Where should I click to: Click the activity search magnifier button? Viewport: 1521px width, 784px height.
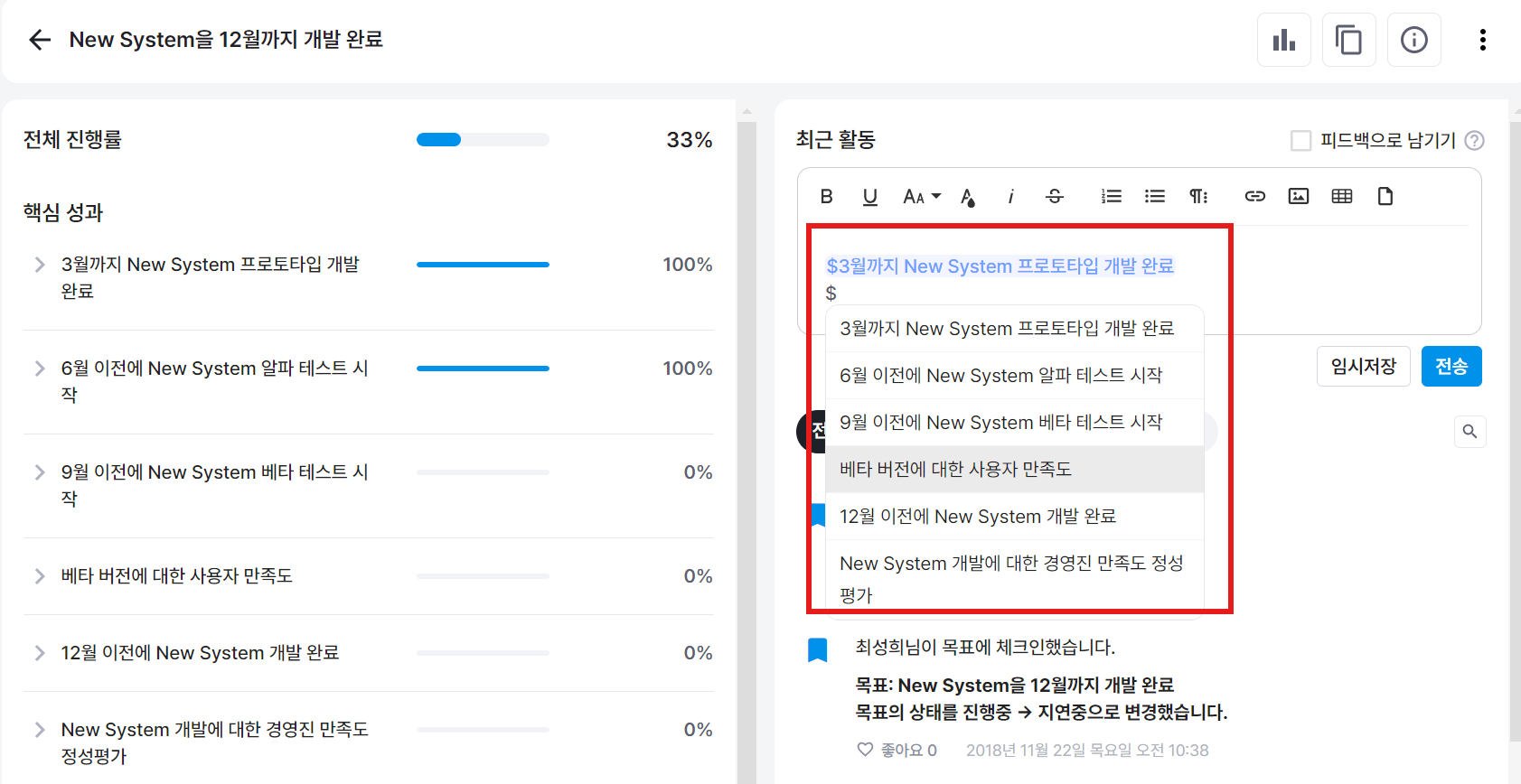[1469, 432]
